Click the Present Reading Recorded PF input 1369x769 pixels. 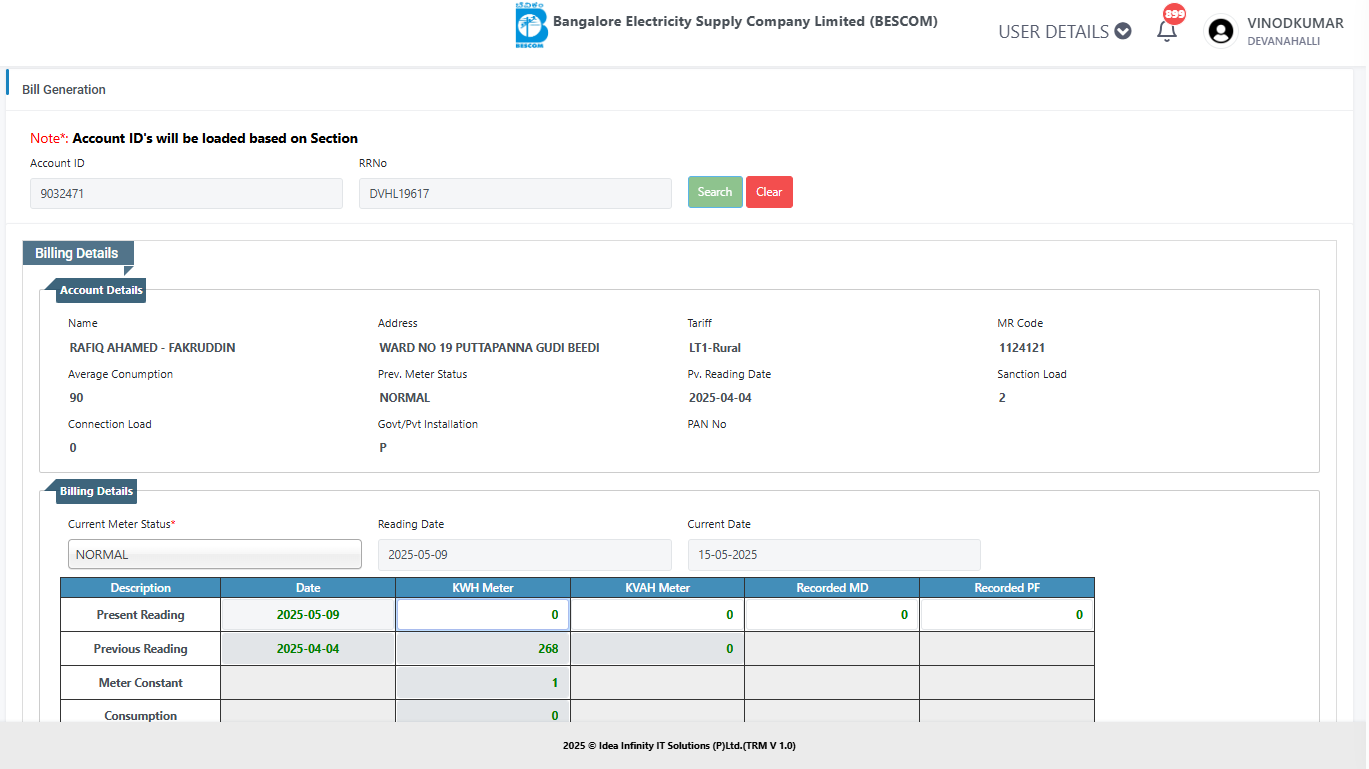point(1007,615)
